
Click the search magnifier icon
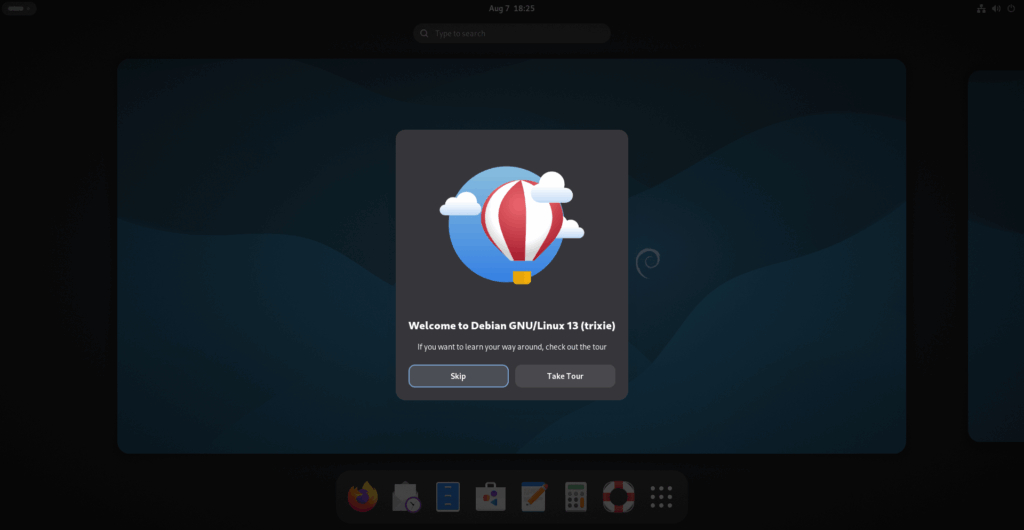tap(424, 33)
